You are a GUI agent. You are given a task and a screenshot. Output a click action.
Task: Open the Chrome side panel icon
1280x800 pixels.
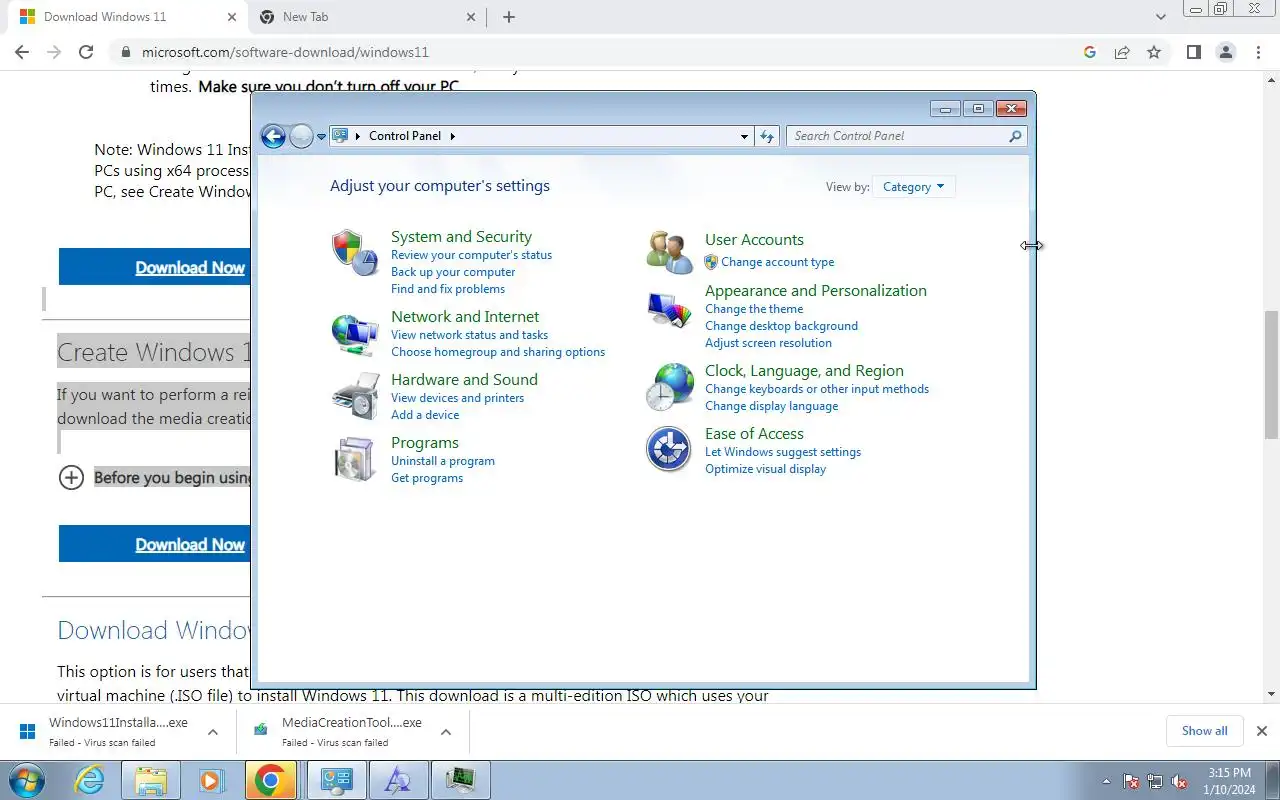[x=1193, y=52]
